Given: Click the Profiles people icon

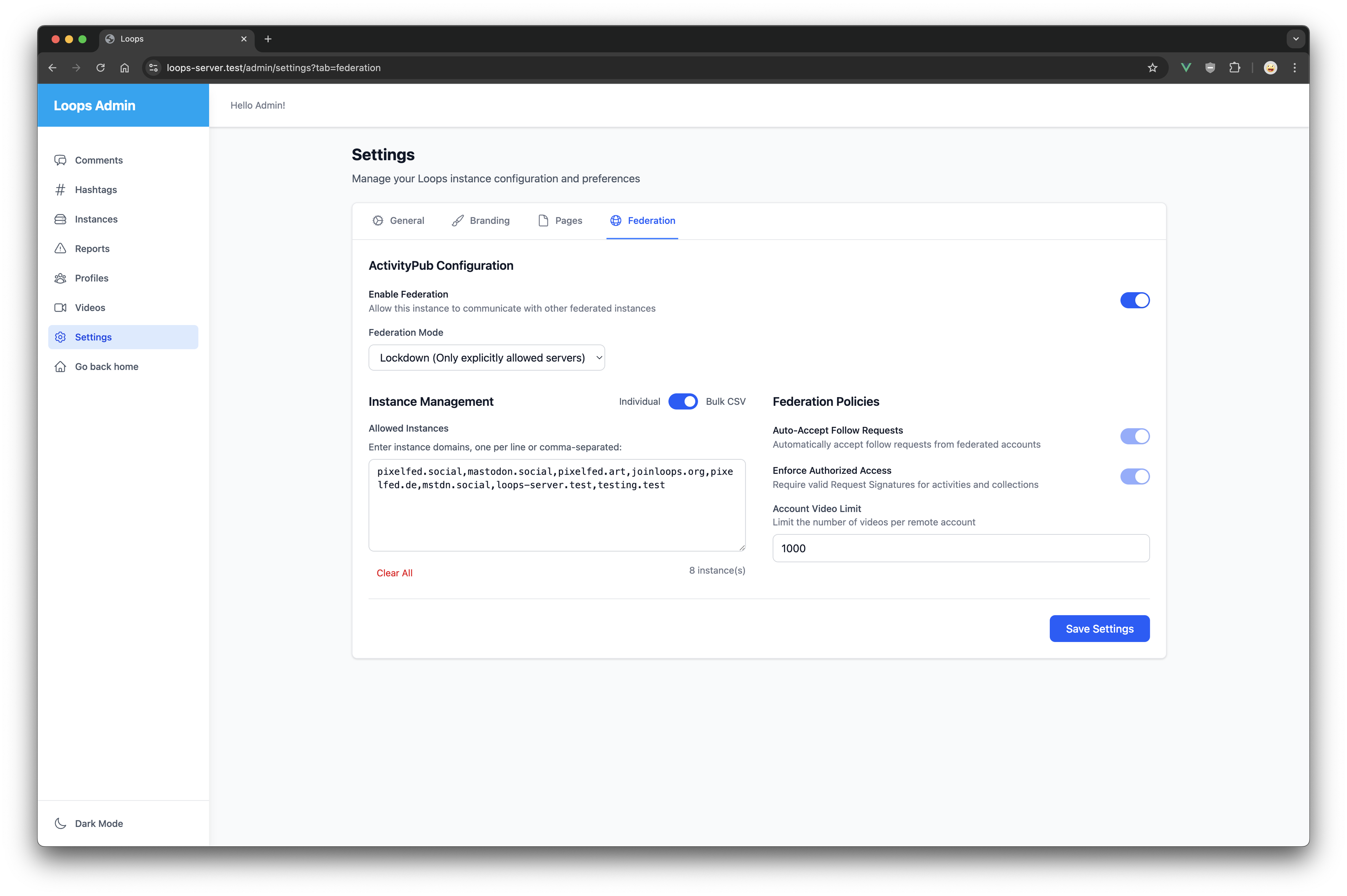Looking at the screenshot, I should 60,278.
